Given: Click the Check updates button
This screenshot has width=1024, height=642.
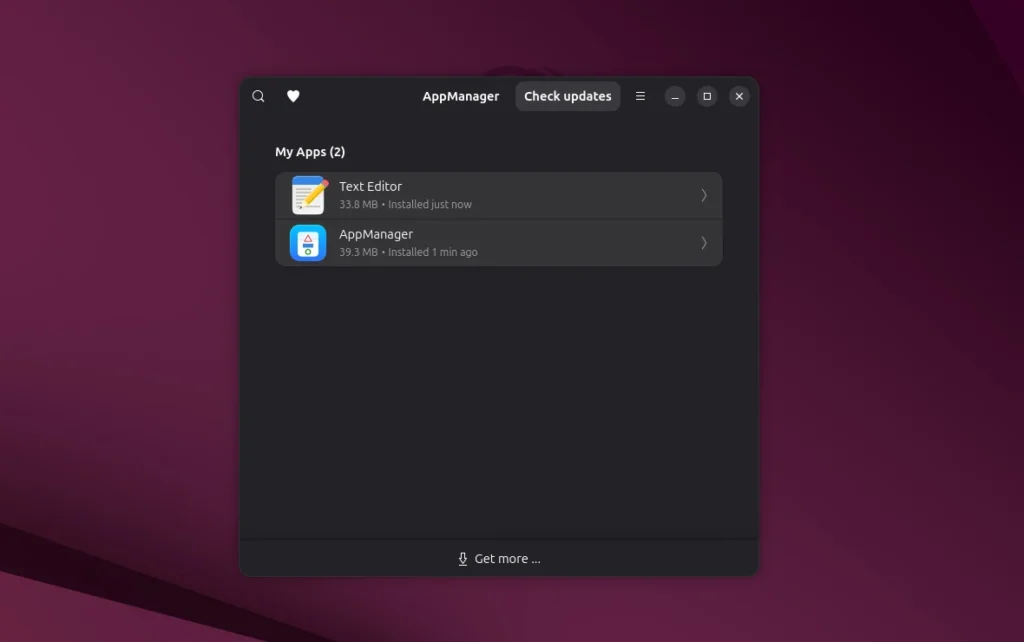Looking at the screenshot, I should (x=567, y=96).
